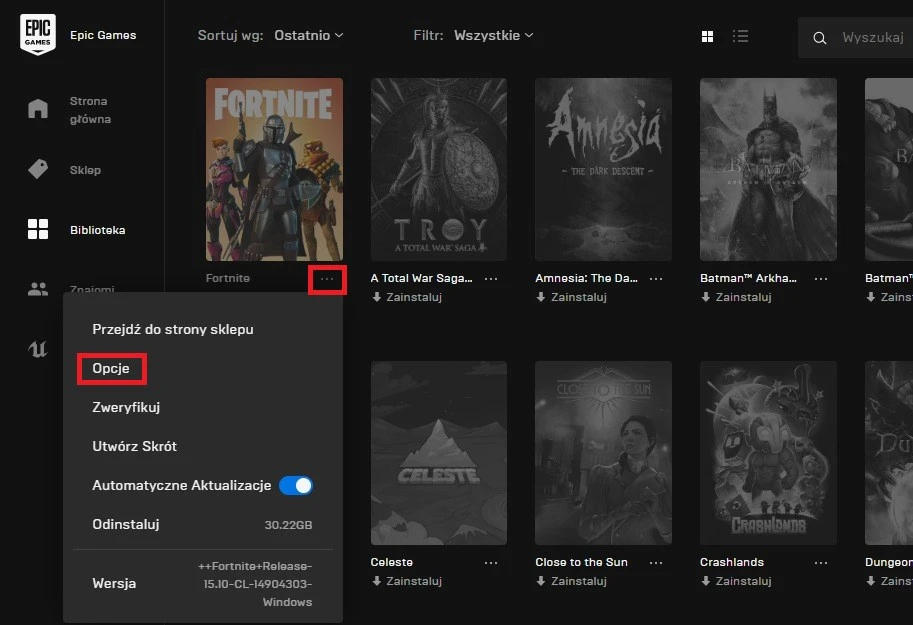Switch to list view layout

pos(740,36)
